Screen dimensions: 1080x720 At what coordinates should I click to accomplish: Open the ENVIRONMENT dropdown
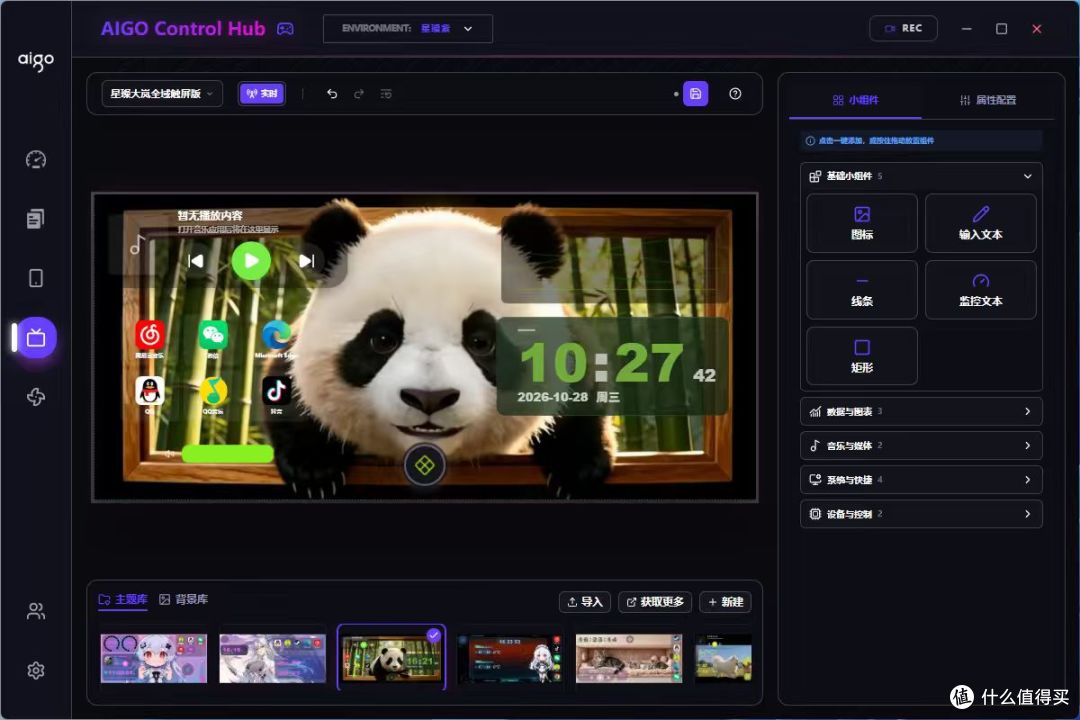pos(408,28)
